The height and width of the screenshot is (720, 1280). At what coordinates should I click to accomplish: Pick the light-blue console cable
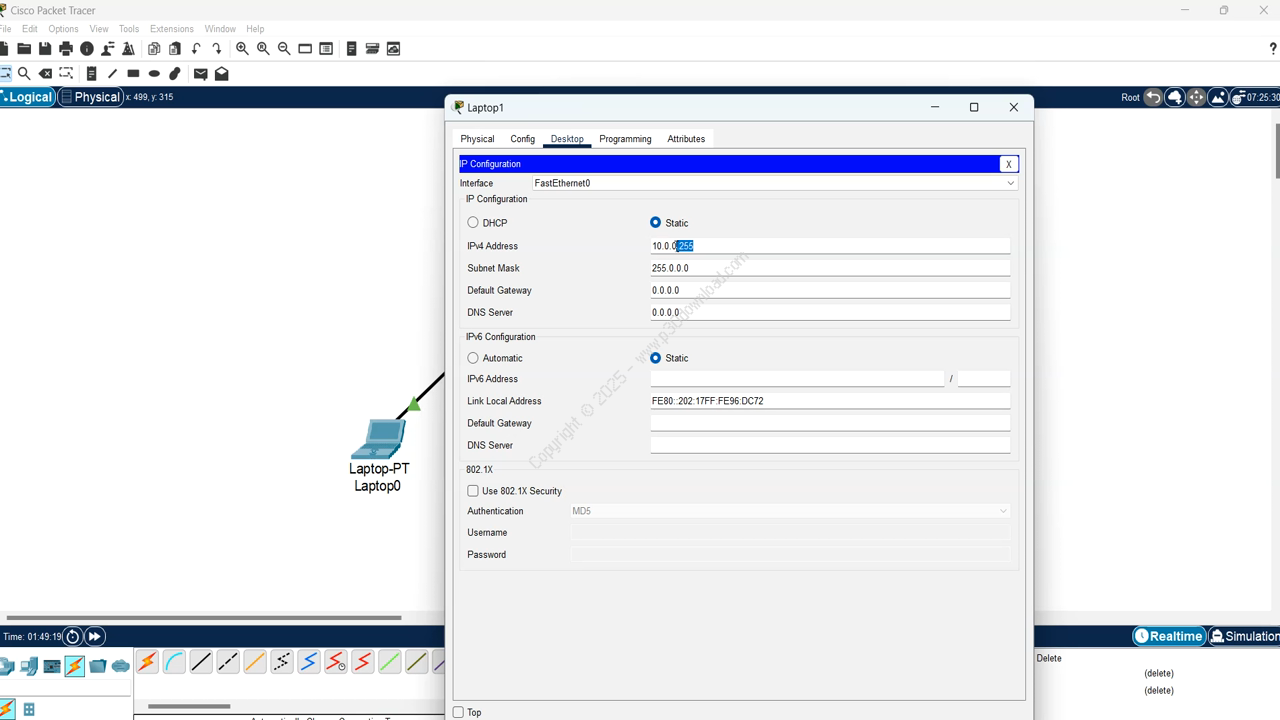click(174, 661)
